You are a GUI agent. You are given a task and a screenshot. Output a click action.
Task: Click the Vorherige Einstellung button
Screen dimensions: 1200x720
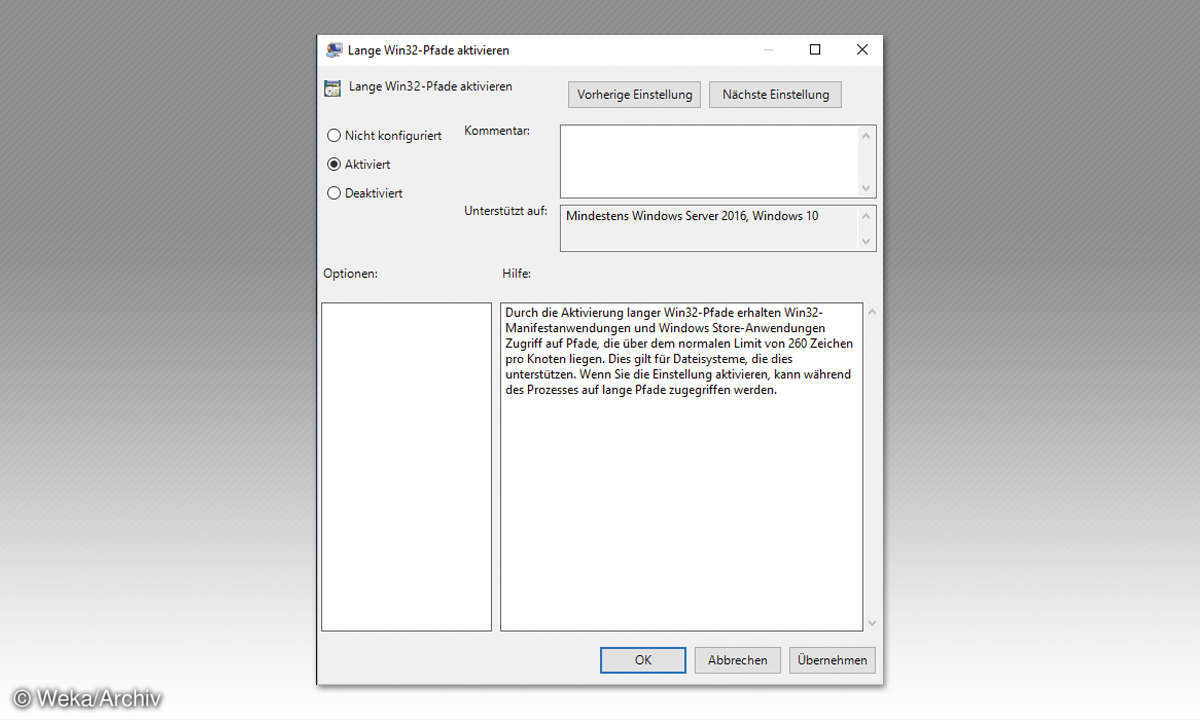pos(634,95)
